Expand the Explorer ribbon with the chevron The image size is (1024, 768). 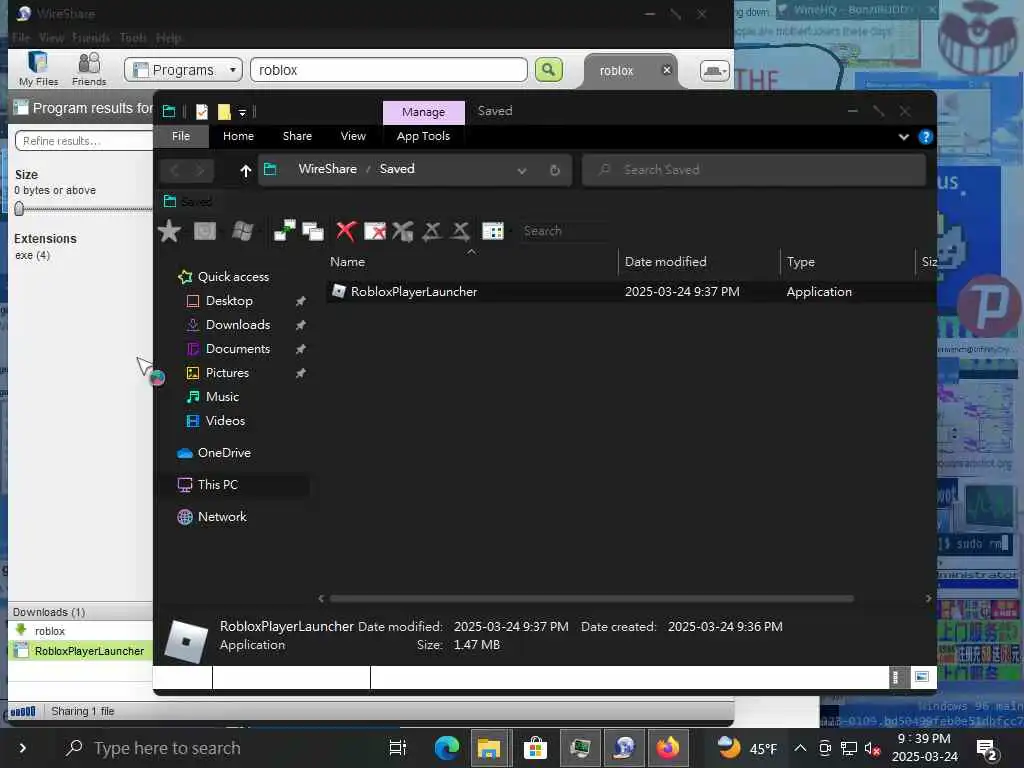904,137
